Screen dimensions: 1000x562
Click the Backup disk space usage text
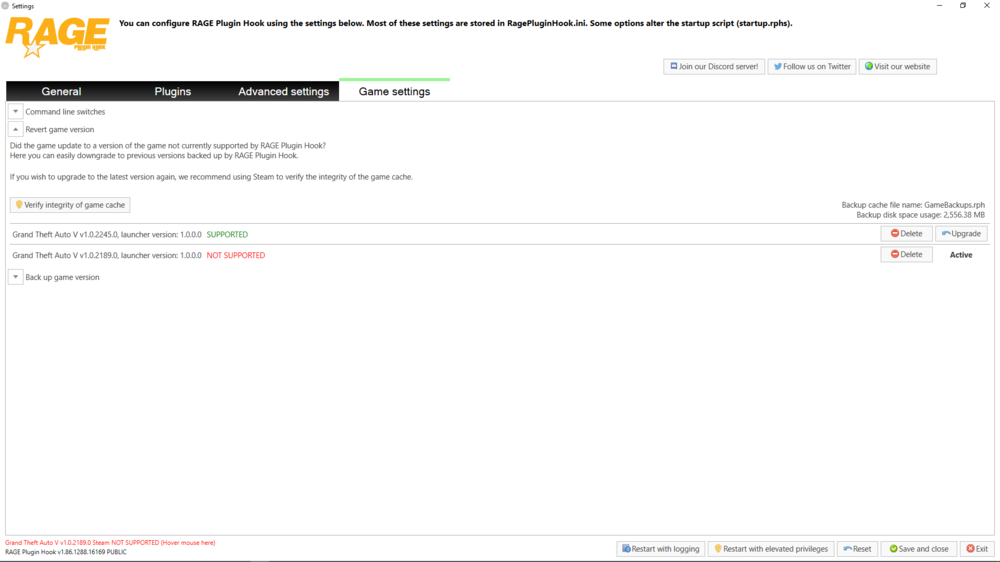(920, 215)
